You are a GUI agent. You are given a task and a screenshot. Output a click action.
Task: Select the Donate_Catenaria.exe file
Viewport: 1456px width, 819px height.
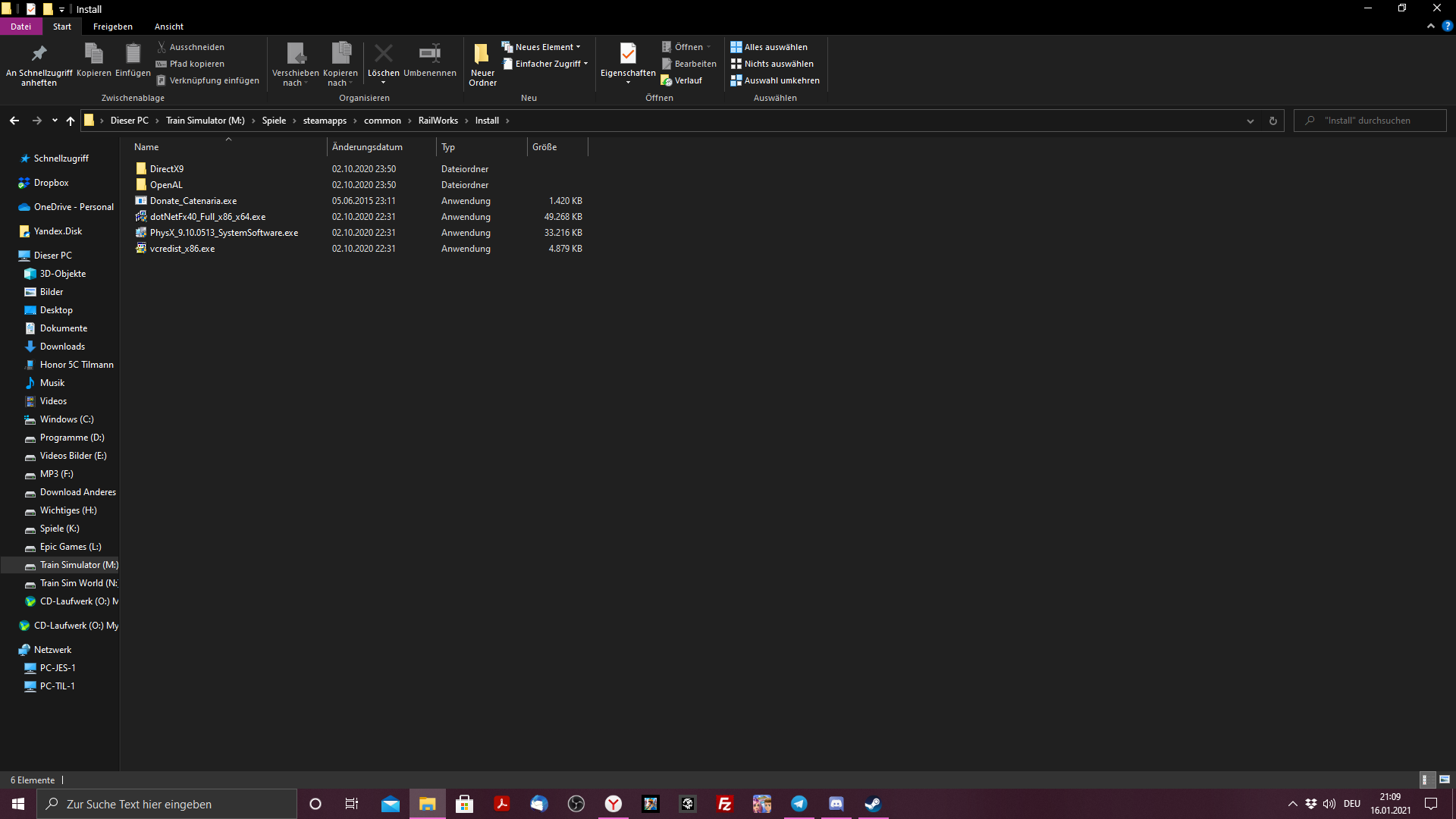click(x=193, y=201)
